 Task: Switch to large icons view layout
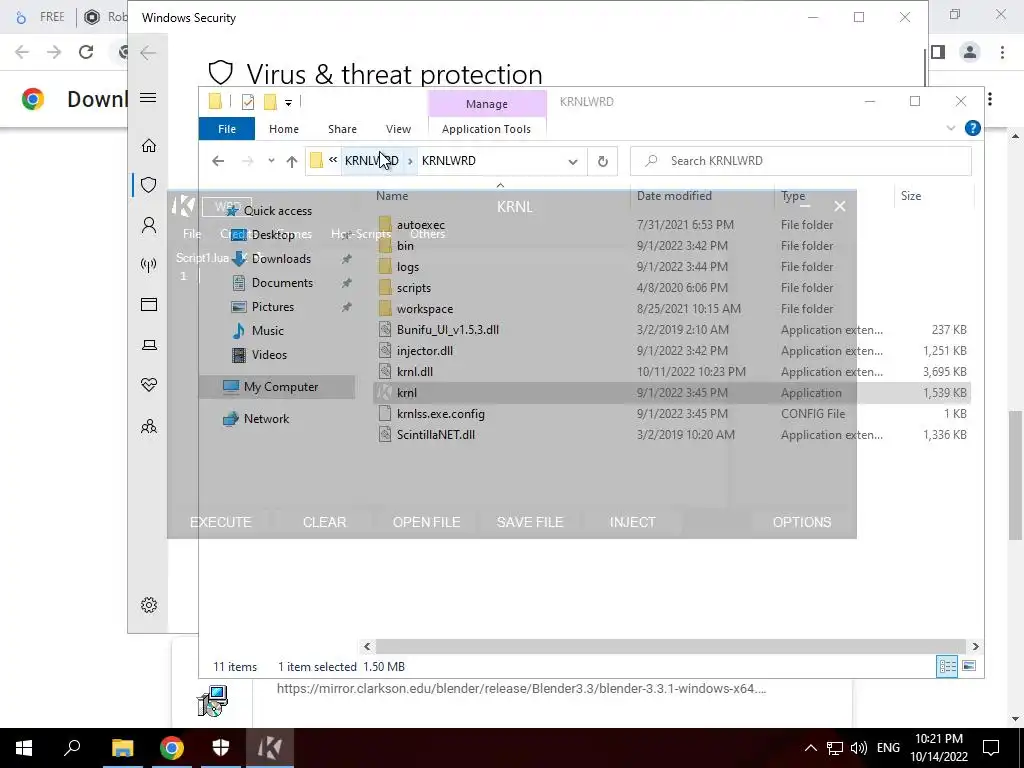pyautogui.click(x=969, y=666)
